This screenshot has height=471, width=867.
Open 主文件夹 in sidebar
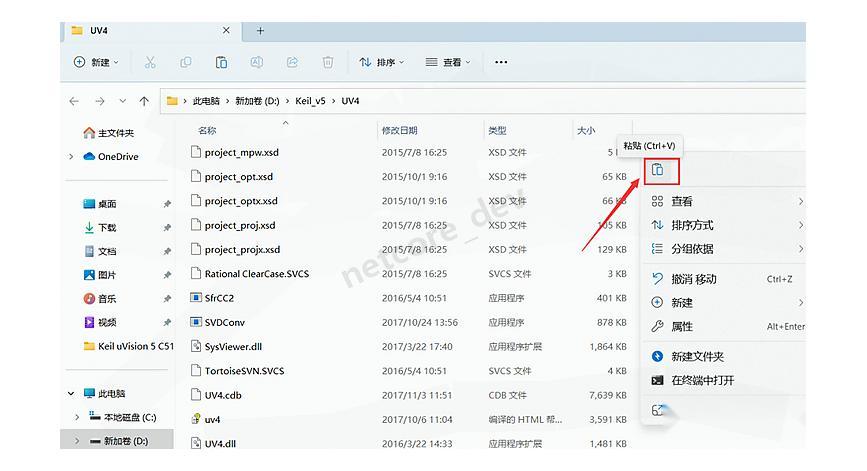pos(108,133)
